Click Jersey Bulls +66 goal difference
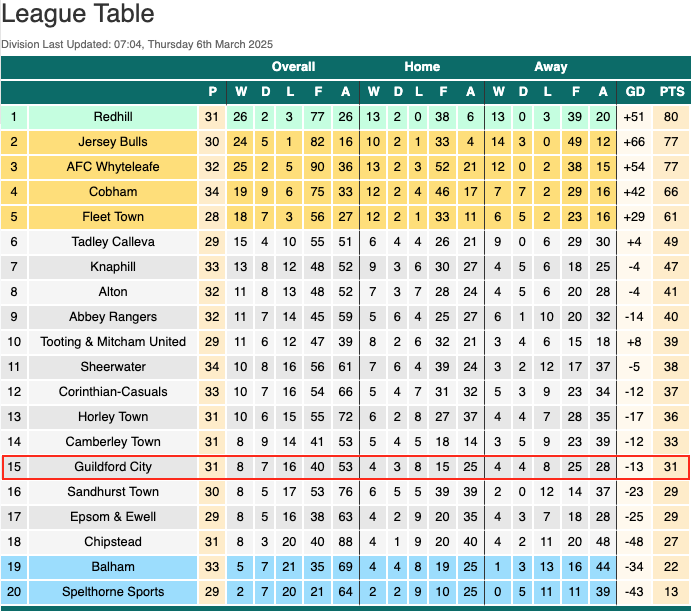Screen dimensions: 691x612 click(x=634, y=142)
